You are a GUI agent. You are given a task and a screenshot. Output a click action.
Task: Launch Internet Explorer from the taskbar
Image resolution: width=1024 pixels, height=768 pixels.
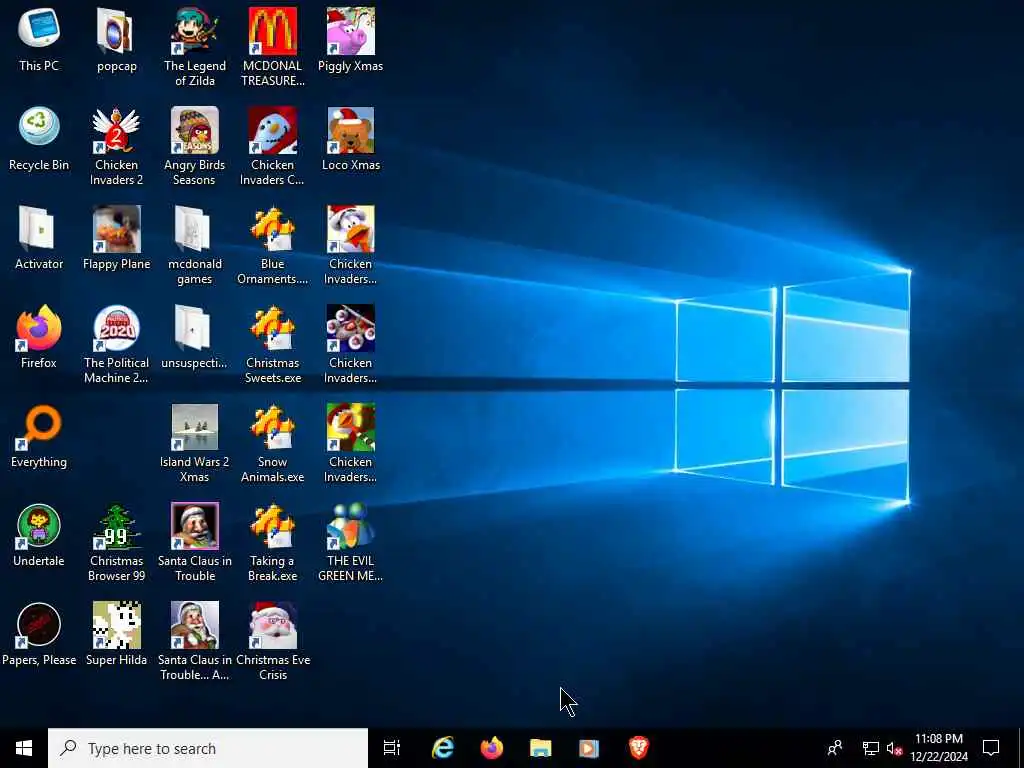(x=443, y=748)
